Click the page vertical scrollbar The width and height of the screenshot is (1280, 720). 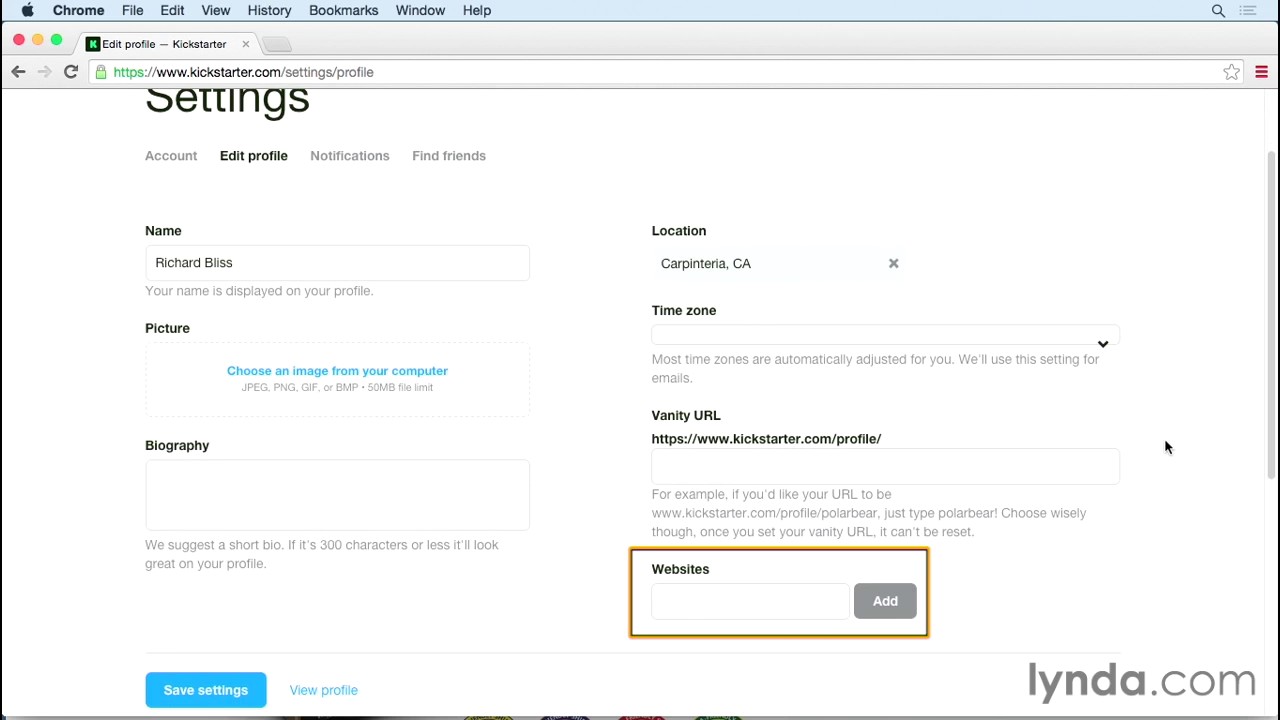pyautogui.click(x=1272, y=315)
